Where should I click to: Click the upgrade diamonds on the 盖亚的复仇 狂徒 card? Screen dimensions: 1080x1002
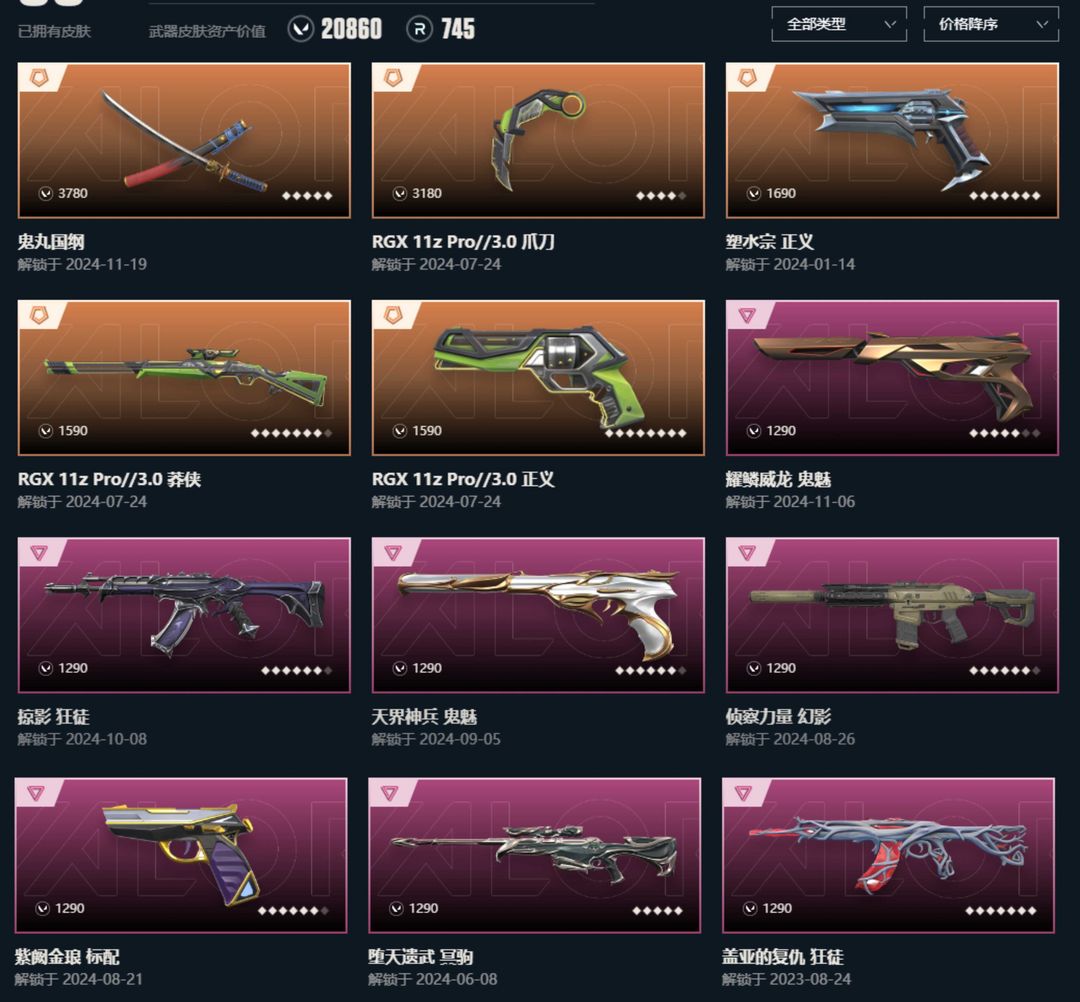point(1001,910)
